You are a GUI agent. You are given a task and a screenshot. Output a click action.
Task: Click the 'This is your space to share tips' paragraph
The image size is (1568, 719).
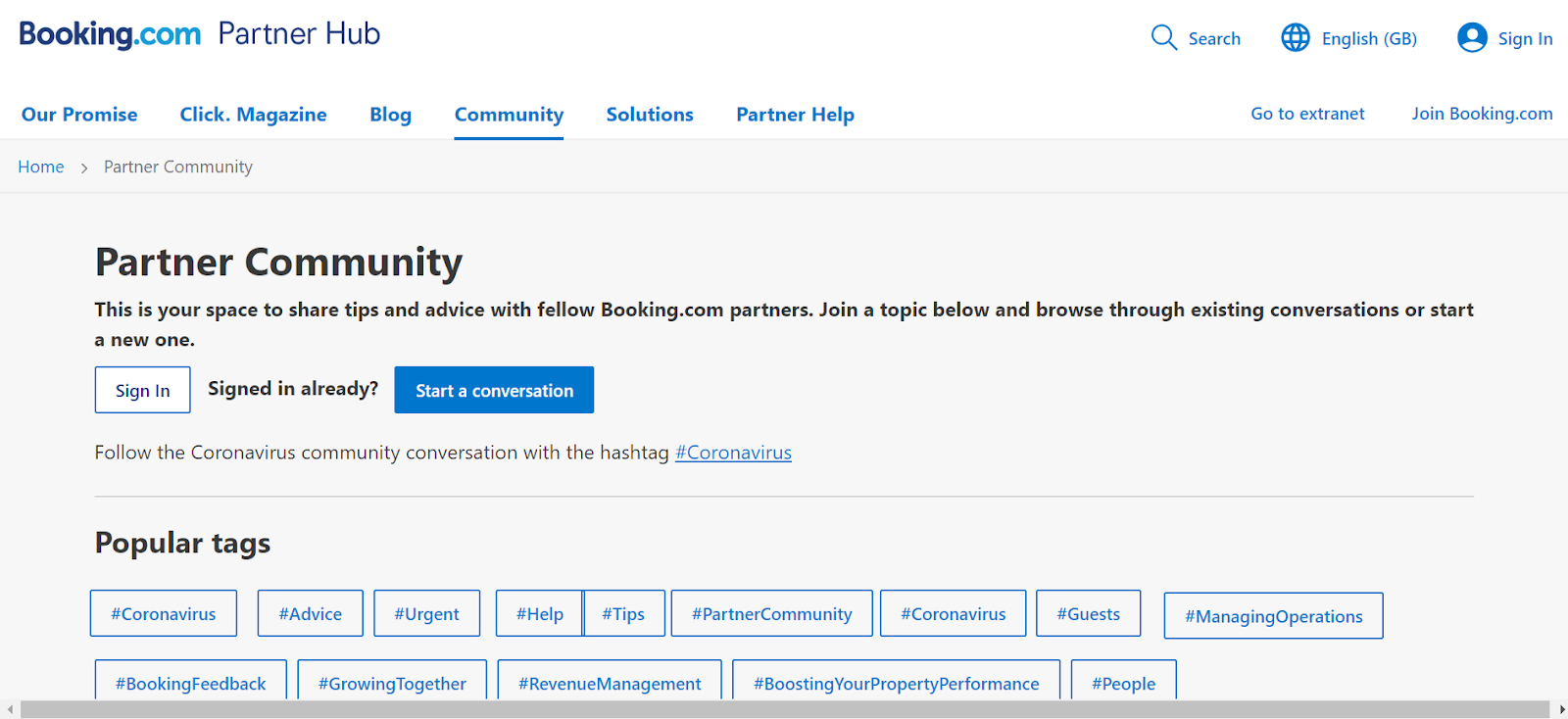[784, 324]
